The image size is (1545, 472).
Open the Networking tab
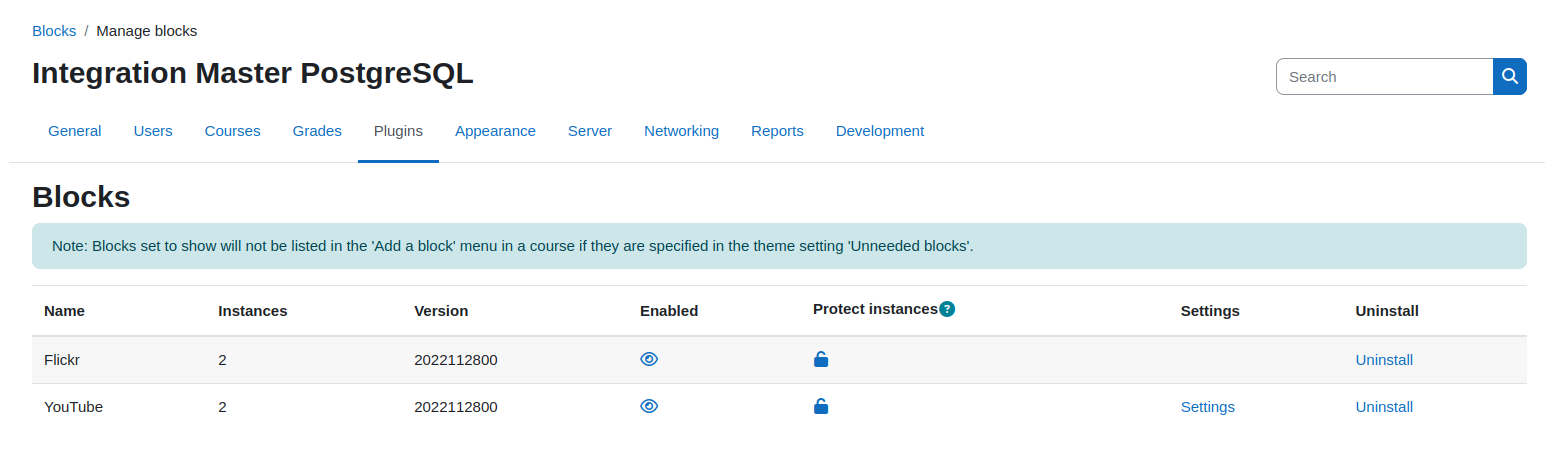pyautogui.click(x=681, y=131)
